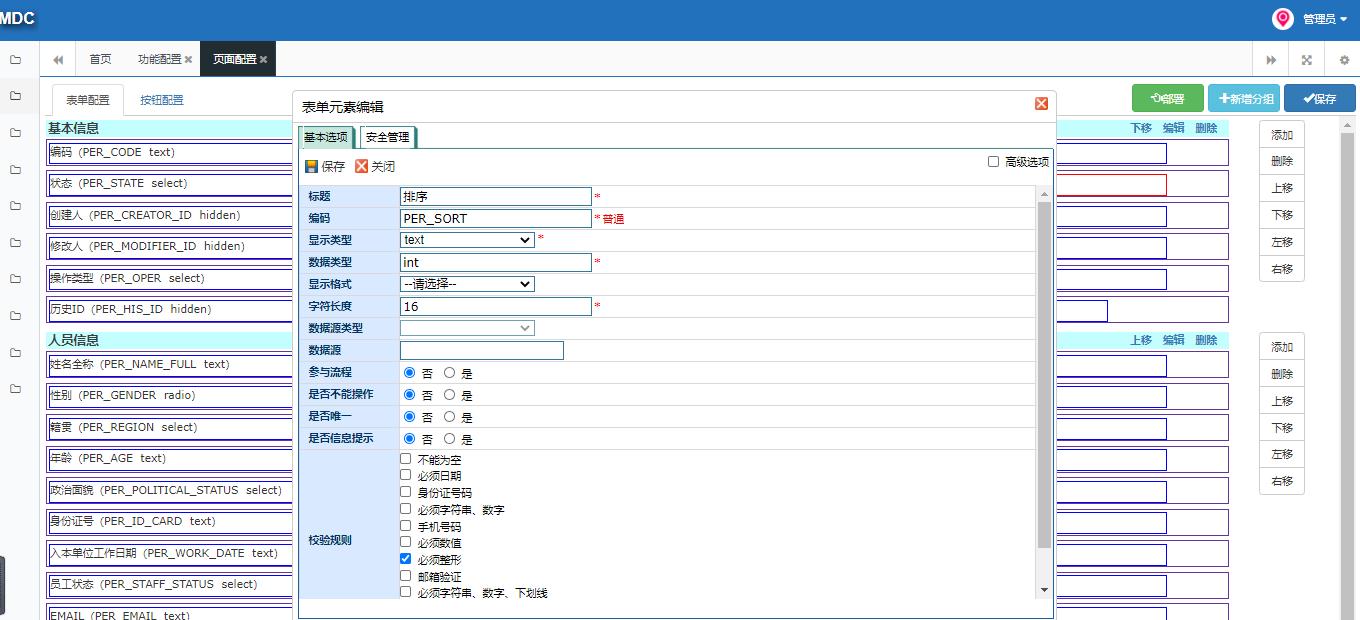The image size is (1360, 620).
Task: Close the 页面配置 tab via its x
Action: pos(263,60)
